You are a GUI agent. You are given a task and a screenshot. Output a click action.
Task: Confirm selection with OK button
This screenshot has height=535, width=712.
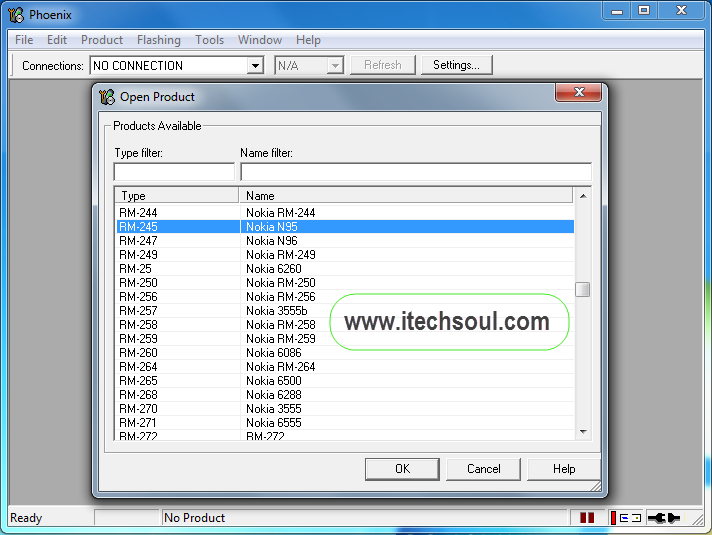click(402, 469)
